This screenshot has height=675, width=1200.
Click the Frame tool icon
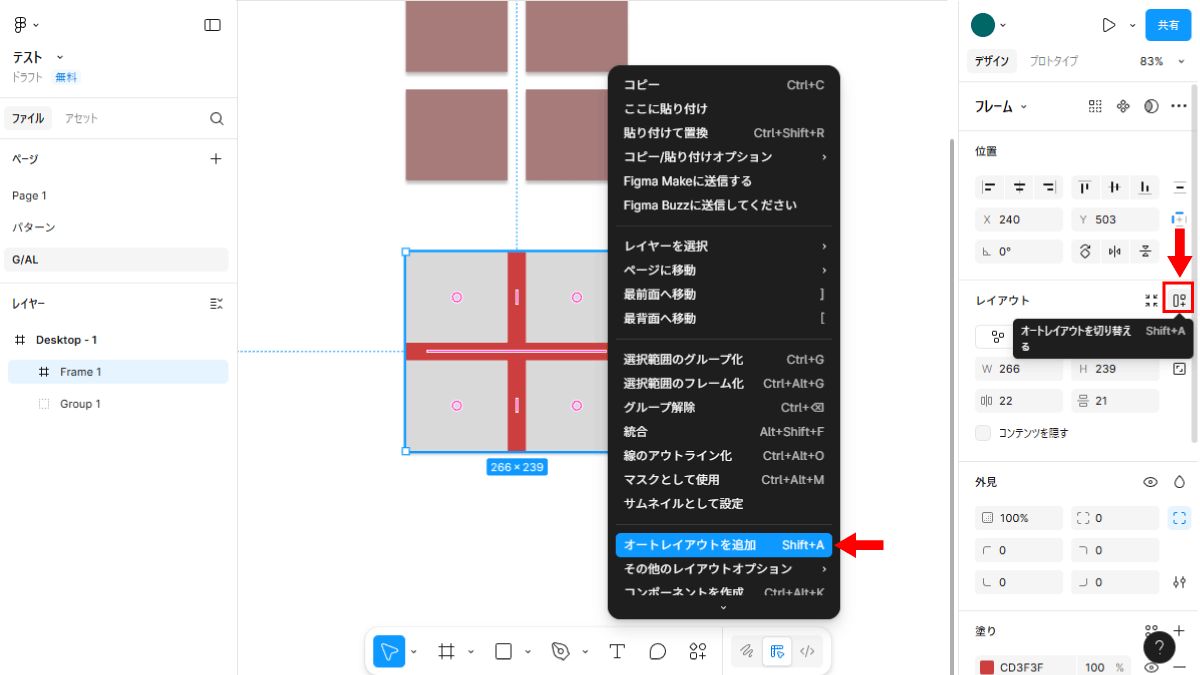[446, 651]
